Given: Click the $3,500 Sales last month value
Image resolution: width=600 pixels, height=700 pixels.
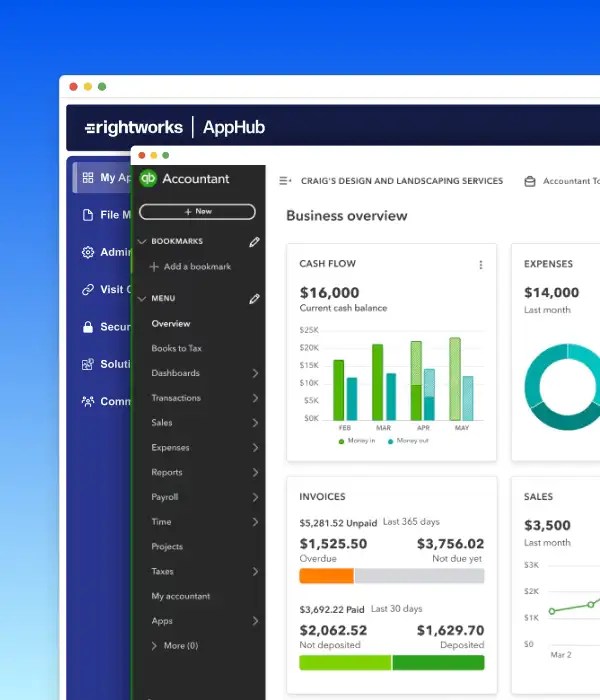Looking at the screenshot, I should 547,525.
